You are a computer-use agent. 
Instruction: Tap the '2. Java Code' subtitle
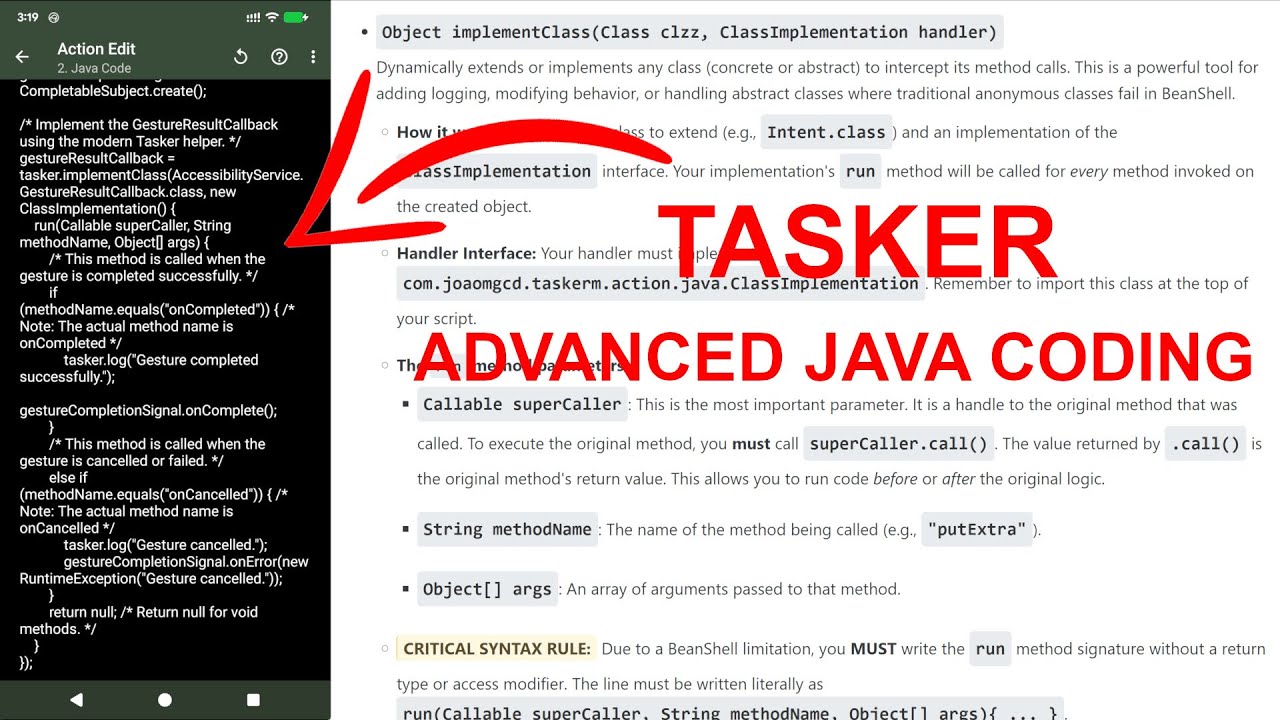94,68
